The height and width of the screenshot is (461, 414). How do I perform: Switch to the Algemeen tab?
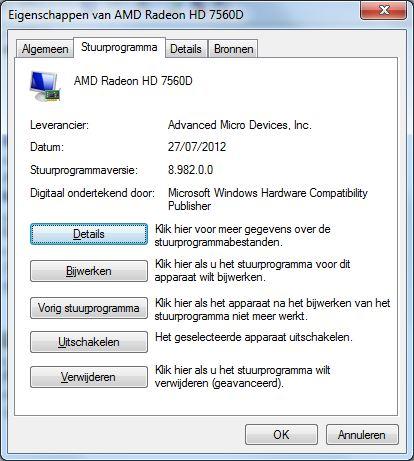click(x=45, y=49)
